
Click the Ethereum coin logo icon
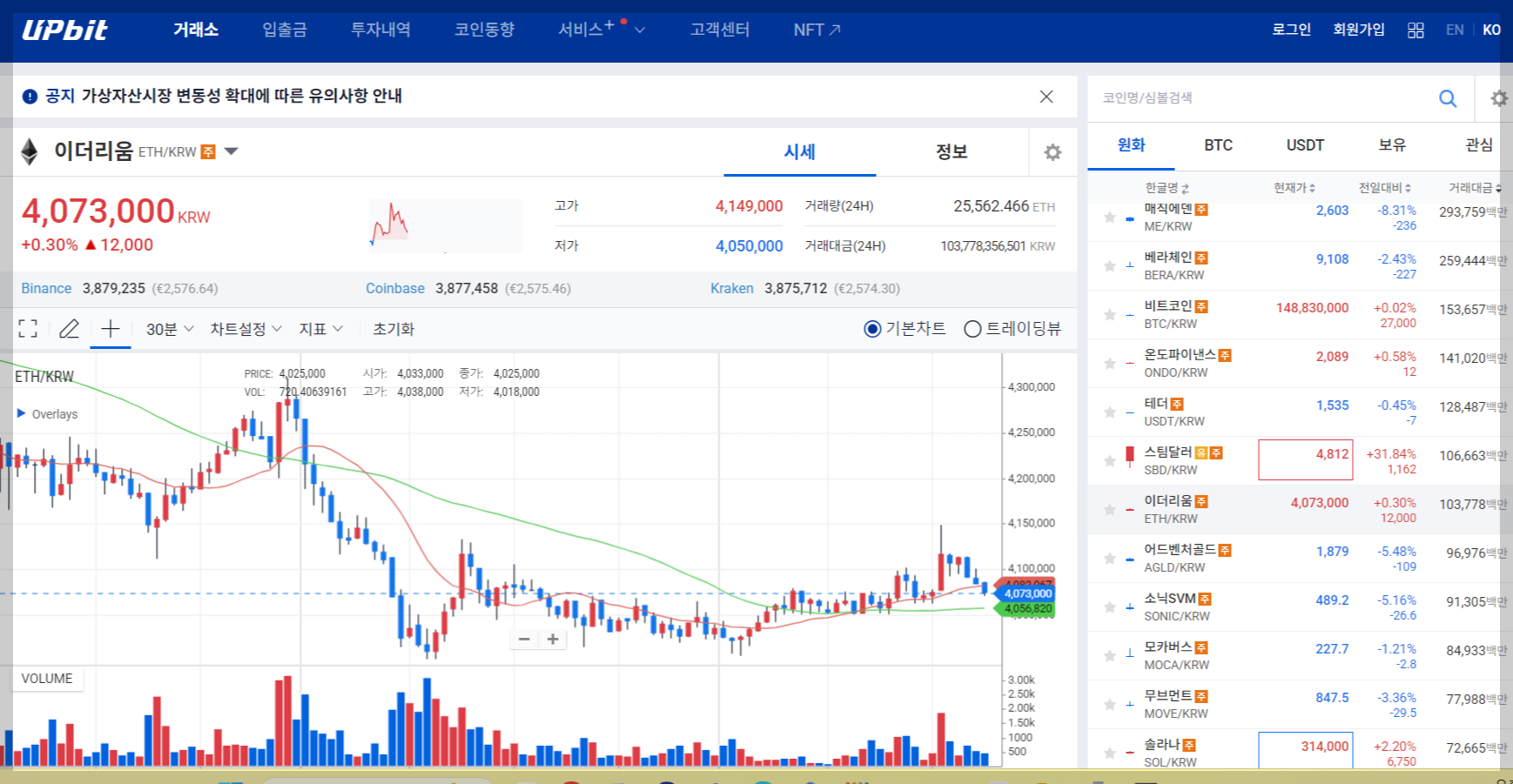click(x=30, y=152)
